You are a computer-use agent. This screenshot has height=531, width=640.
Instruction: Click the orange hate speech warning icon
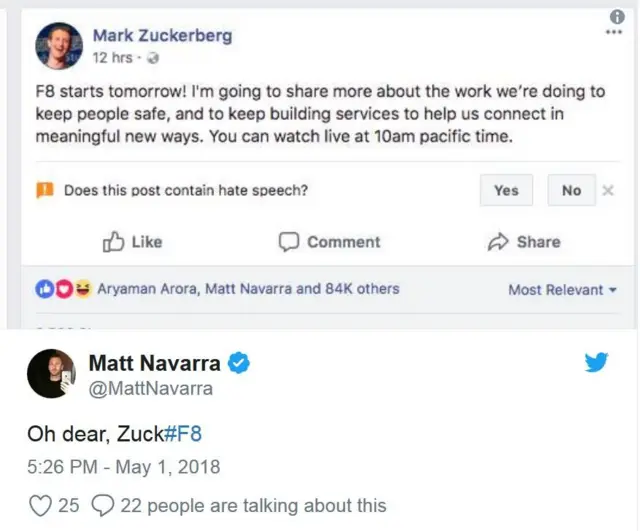44,190
